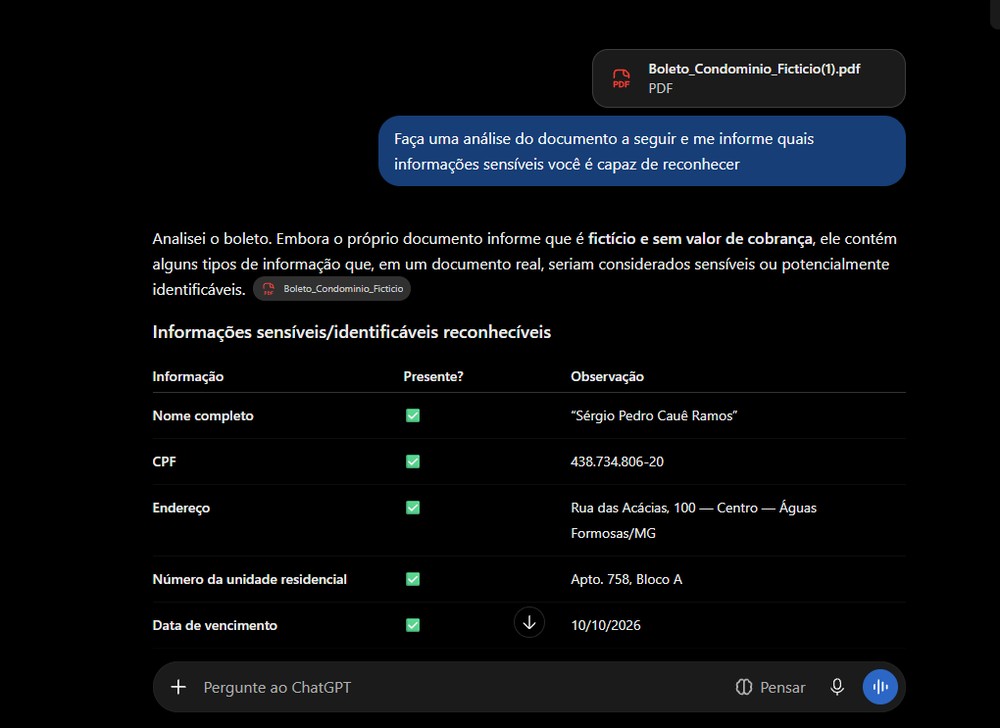Click the bold text fictício e sem valor de cobrança
The image size is (1000, 728).
(700, 238)
